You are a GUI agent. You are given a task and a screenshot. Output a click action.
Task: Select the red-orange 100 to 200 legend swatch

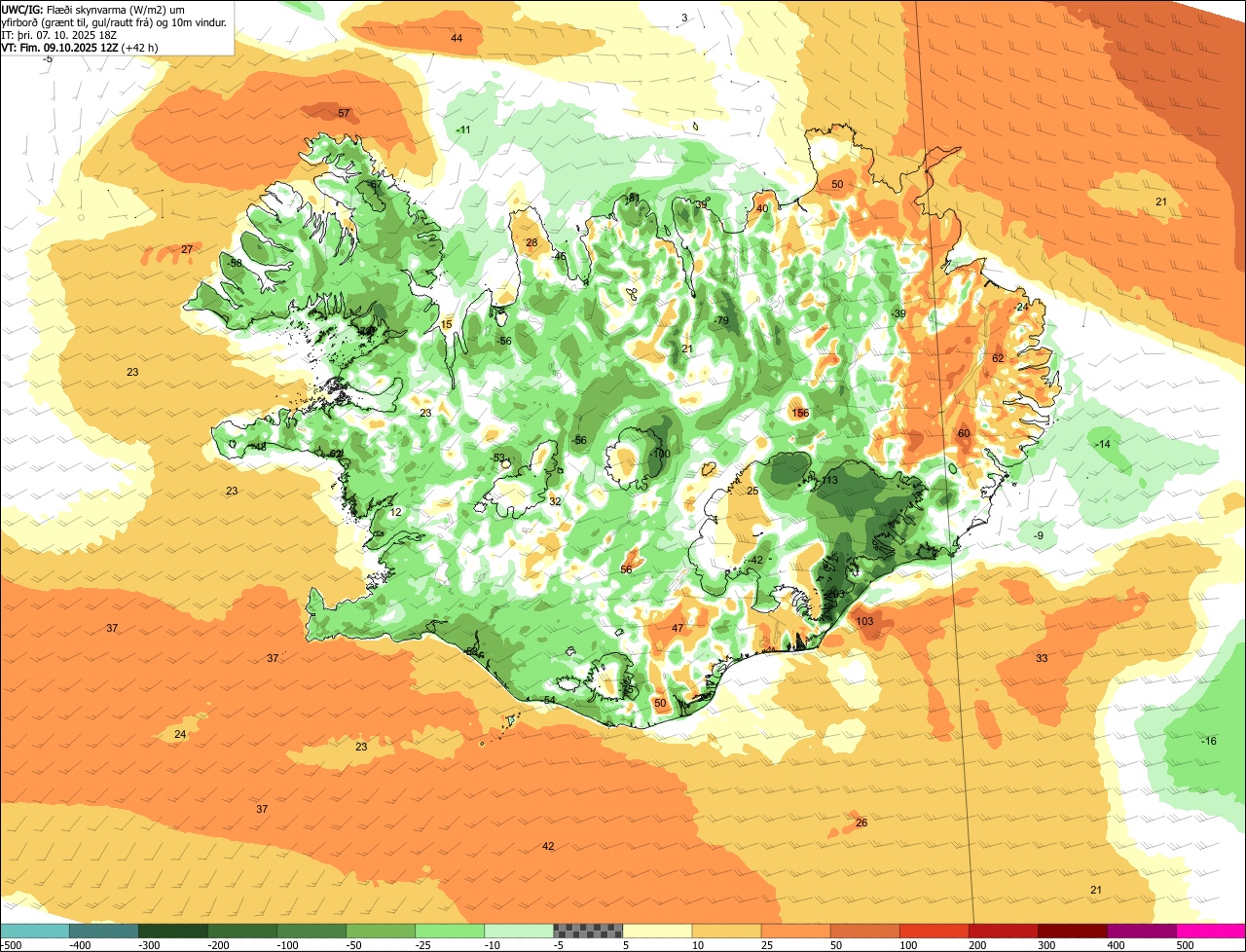coord(934,931)
